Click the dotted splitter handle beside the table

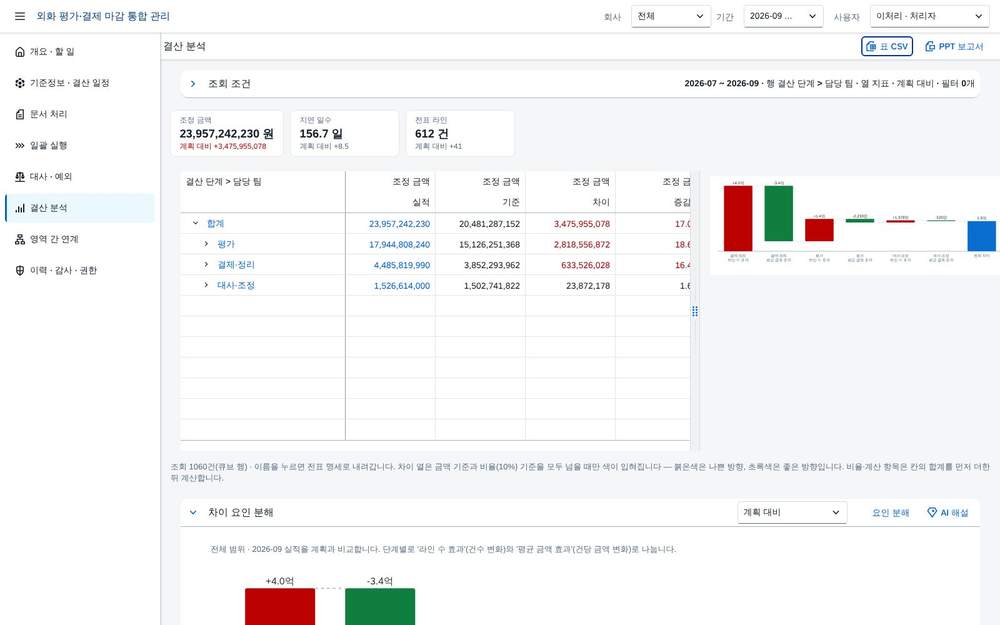pyautogui.click(x=695, y=311)
